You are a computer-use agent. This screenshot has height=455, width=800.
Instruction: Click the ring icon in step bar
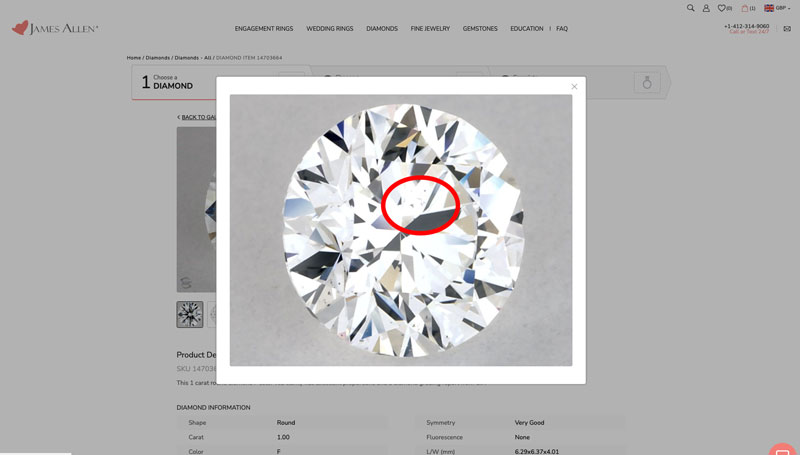tap(647, 83)
